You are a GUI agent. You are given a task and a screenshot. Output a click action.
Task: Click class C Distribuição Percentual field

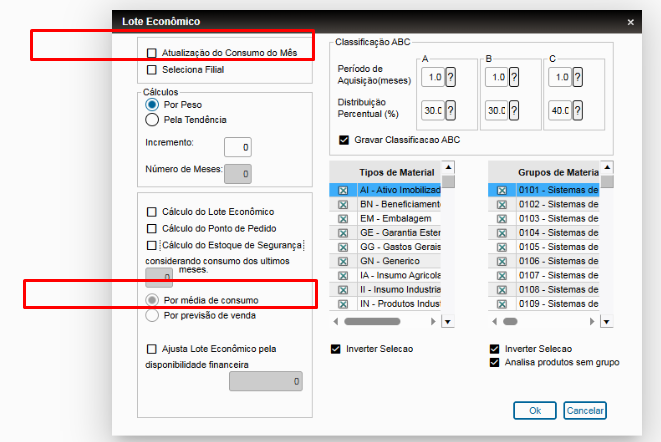point(560,110)
